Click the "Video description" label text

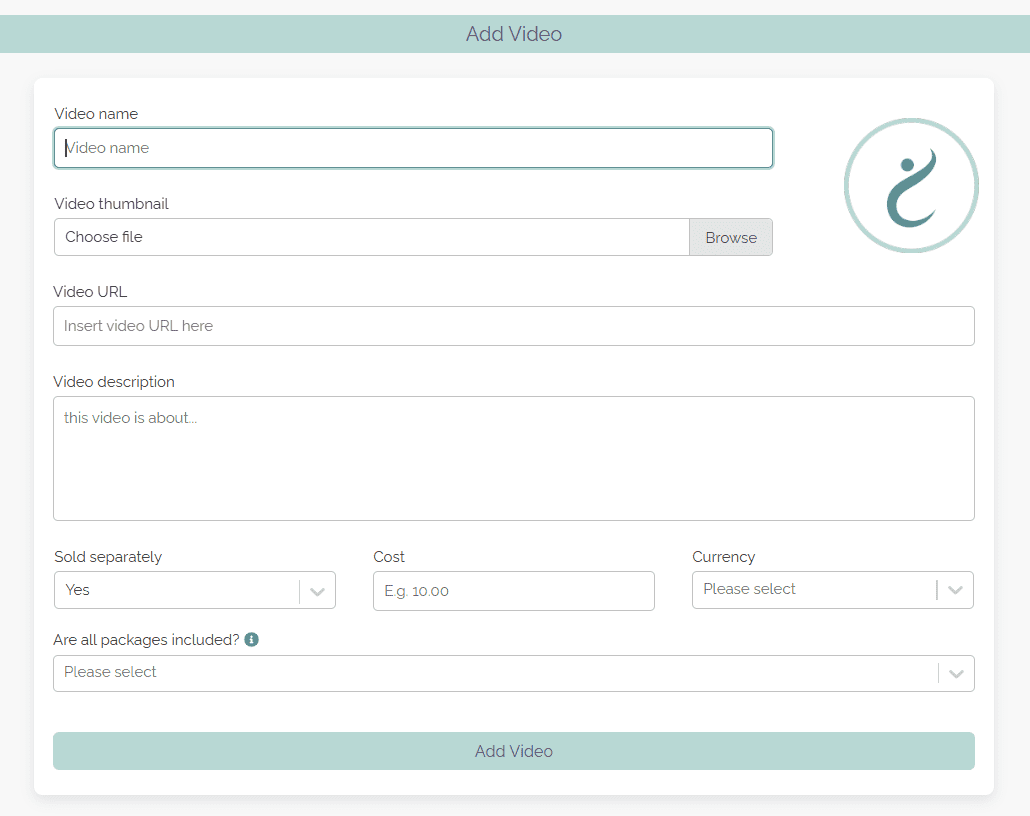pos(114,382)
